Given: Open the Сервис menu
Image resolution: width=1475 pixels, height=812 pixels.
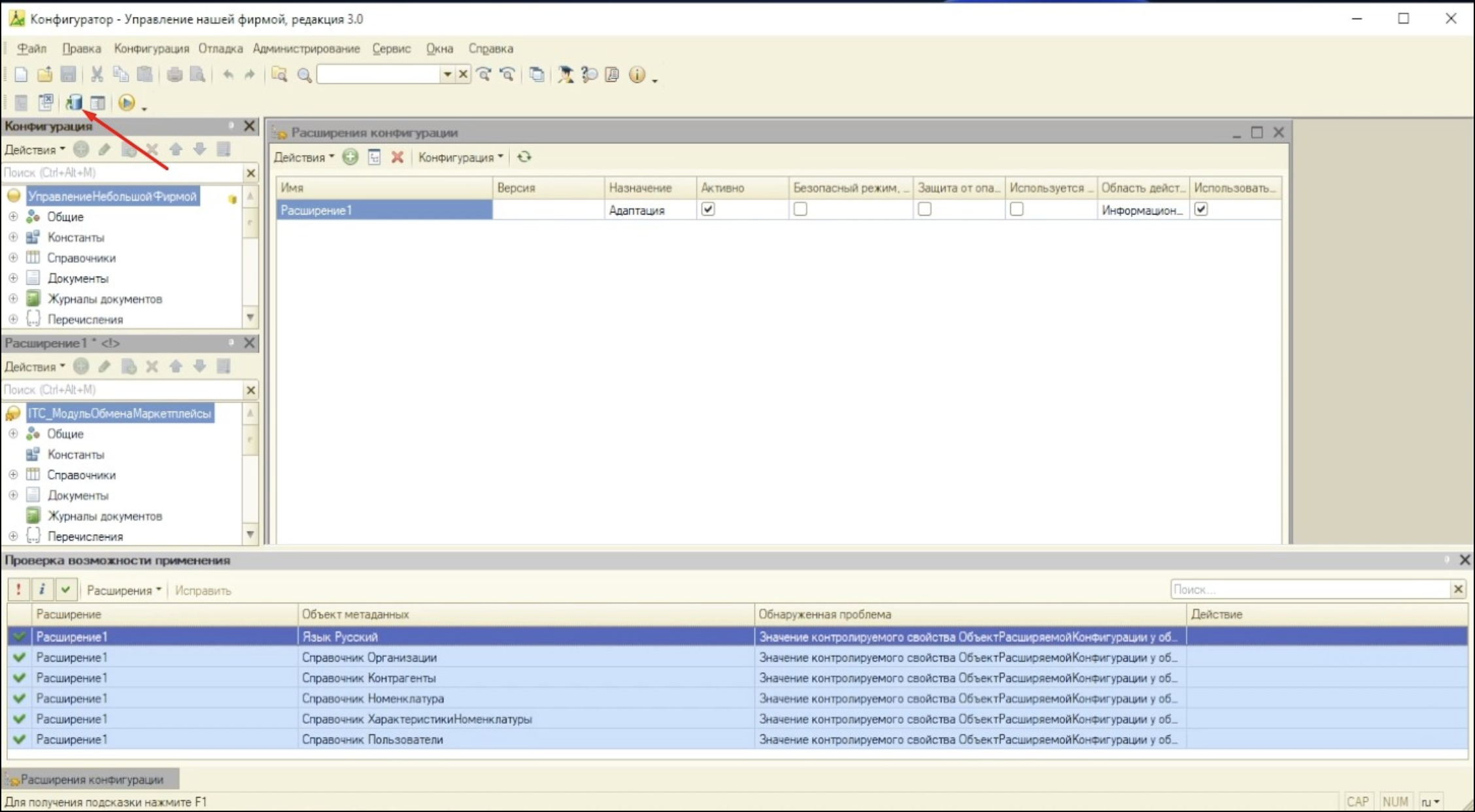Looking at the screenshot, I should coord(391,48).
